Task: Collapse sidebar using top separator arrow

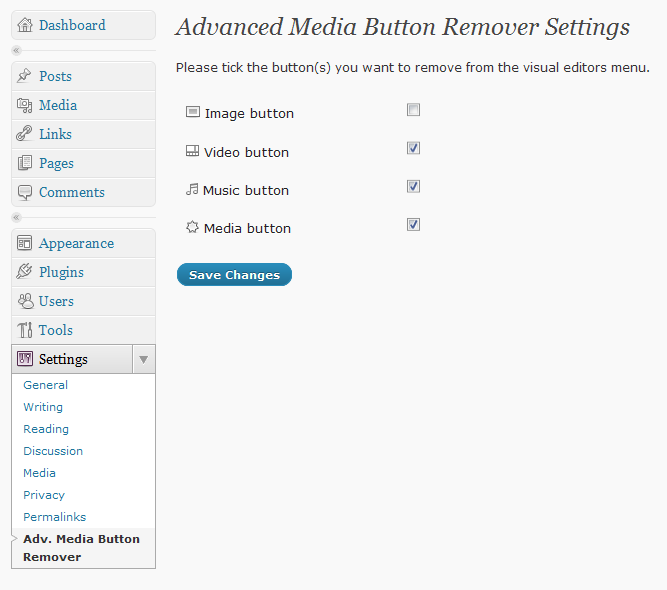Action: click(16, 50)
